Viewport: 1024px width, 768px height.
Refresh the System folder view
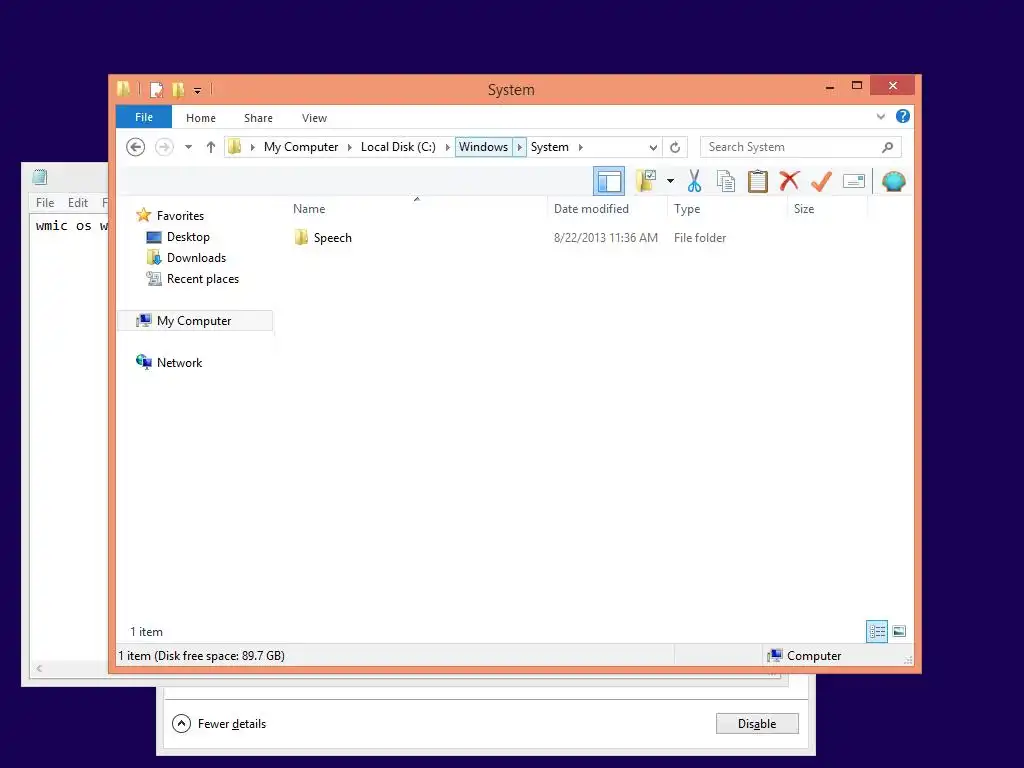coord(675,147)
